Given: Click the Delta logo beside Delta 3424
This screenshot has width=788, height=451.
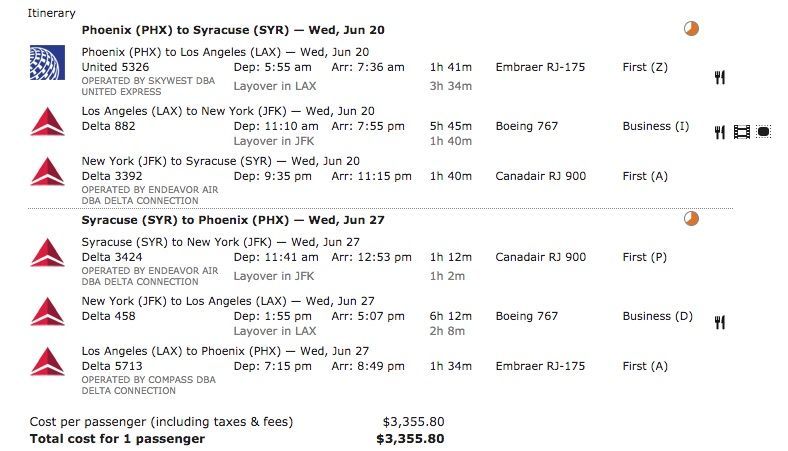Looking at the screenshot, I should [47, 252].
